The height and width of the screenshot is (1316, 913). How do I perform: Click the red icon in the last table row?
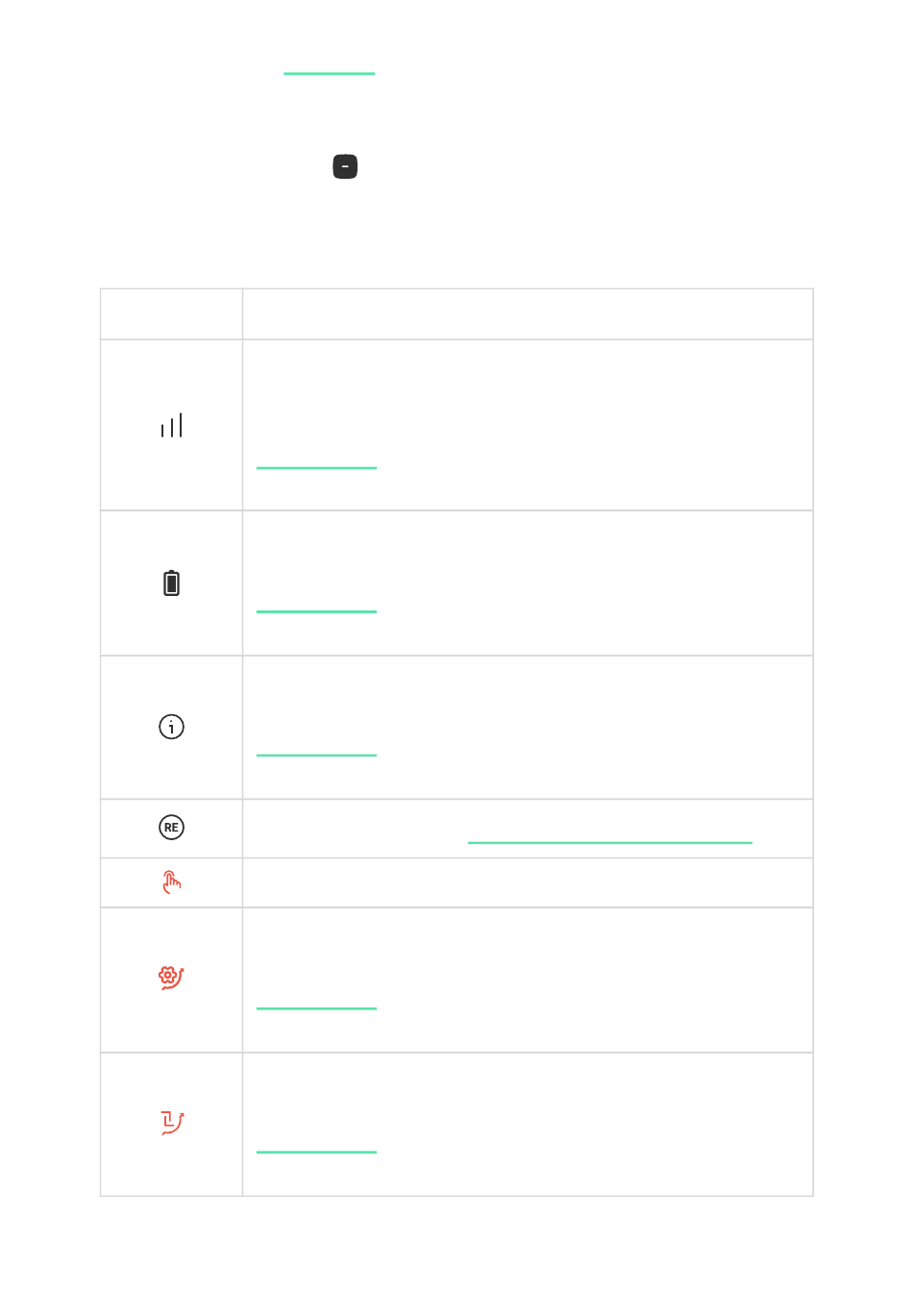click(172, 1122)
